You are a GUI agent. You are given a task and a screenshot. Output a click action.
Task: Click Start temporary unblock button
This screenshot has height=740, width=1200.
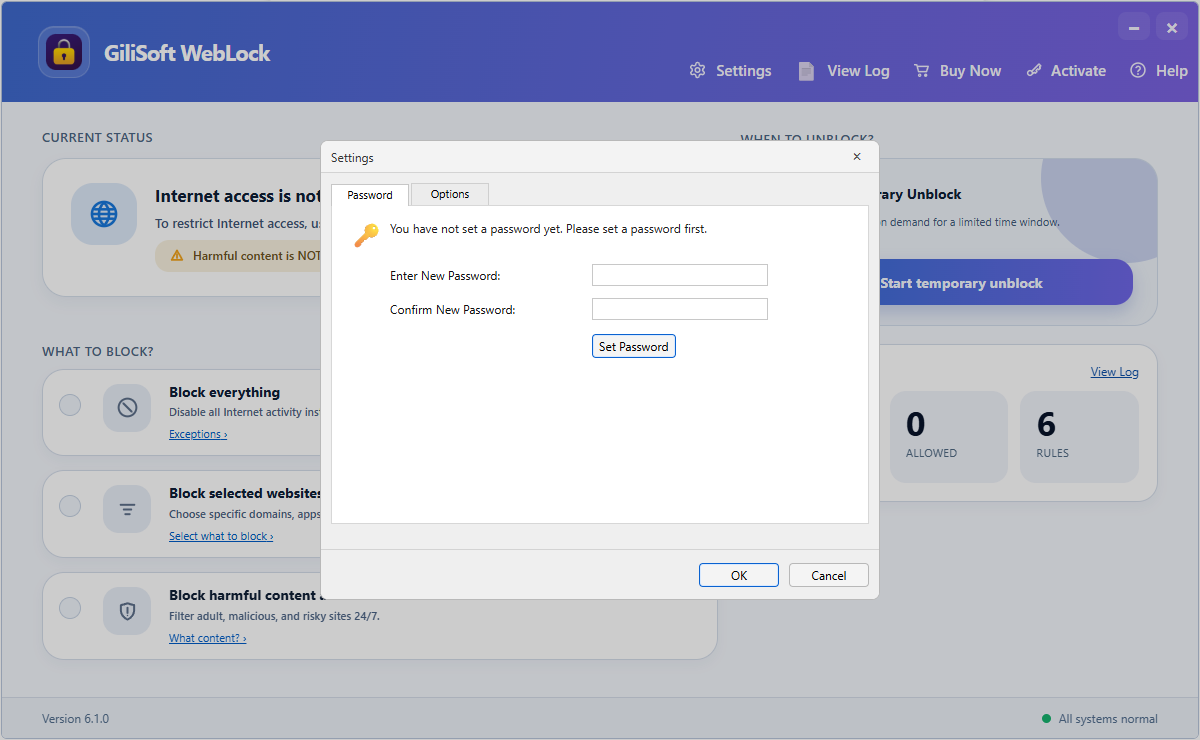[x=1005, y=283]
